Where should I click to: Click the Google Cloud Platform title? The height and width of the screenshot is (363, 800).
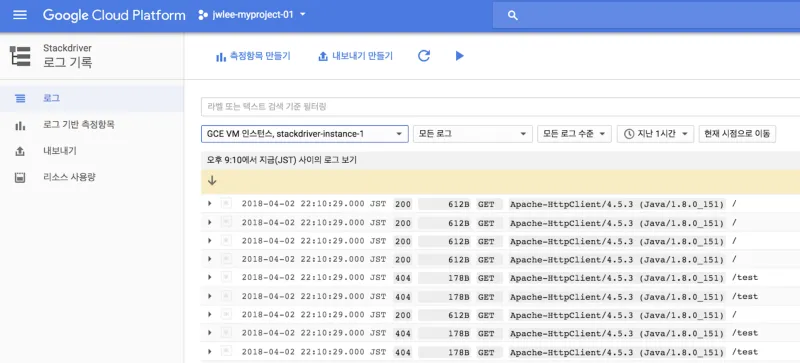(114, 15)
